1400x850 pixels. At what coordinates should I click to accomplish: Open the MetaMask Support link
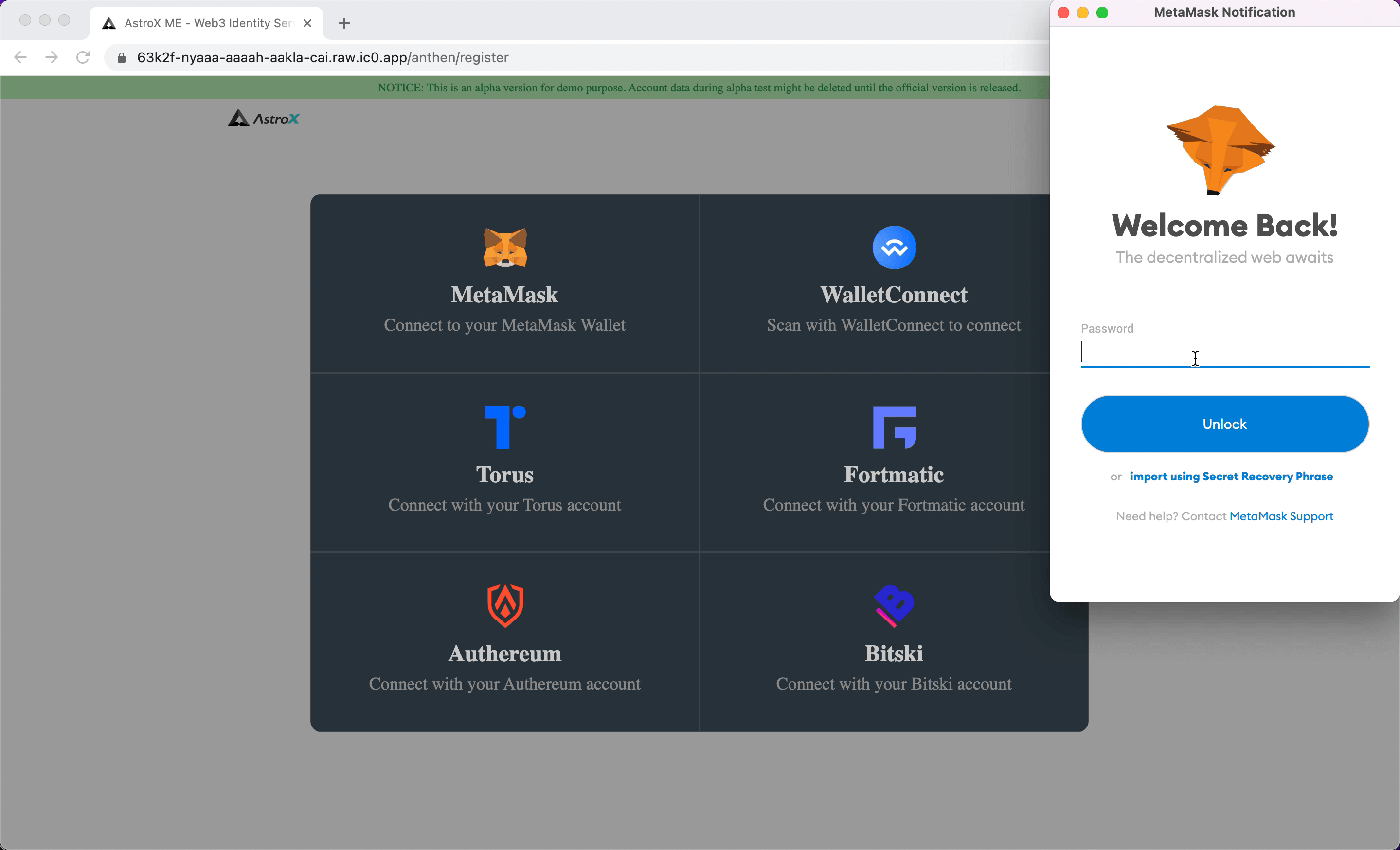pos(1281,516)
